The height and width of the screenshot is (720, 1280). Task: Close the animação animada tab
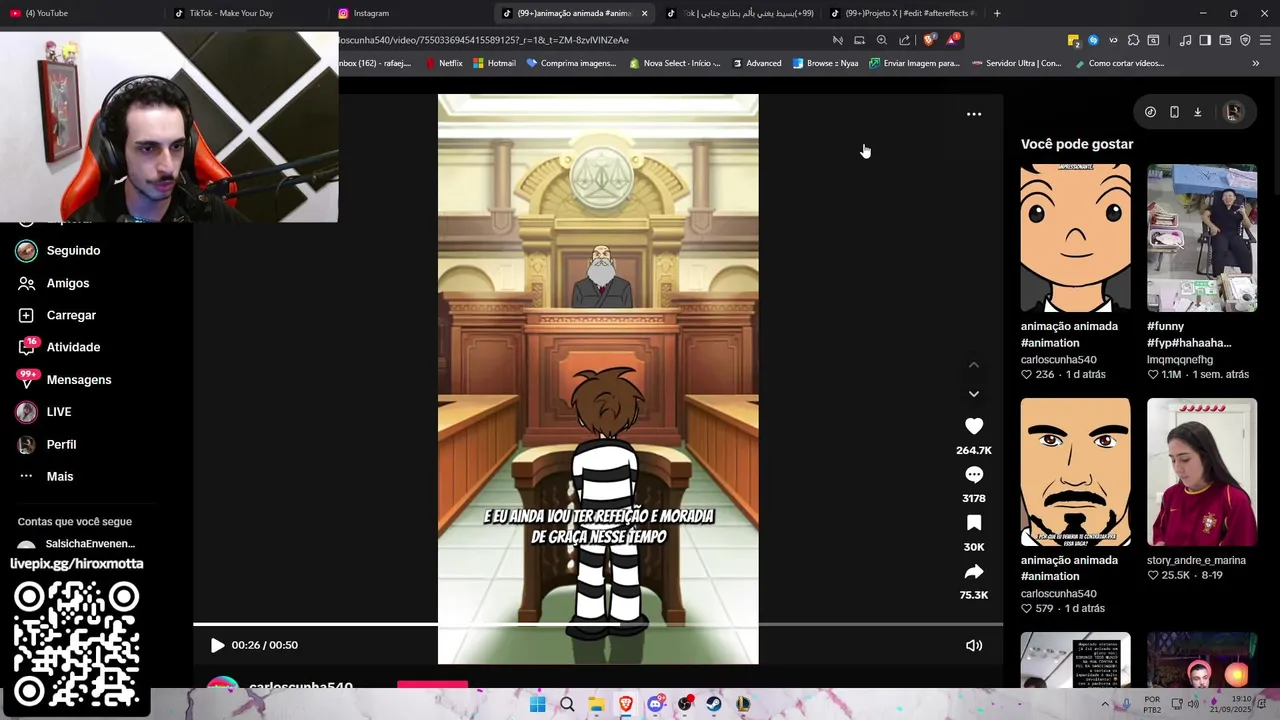644,13
